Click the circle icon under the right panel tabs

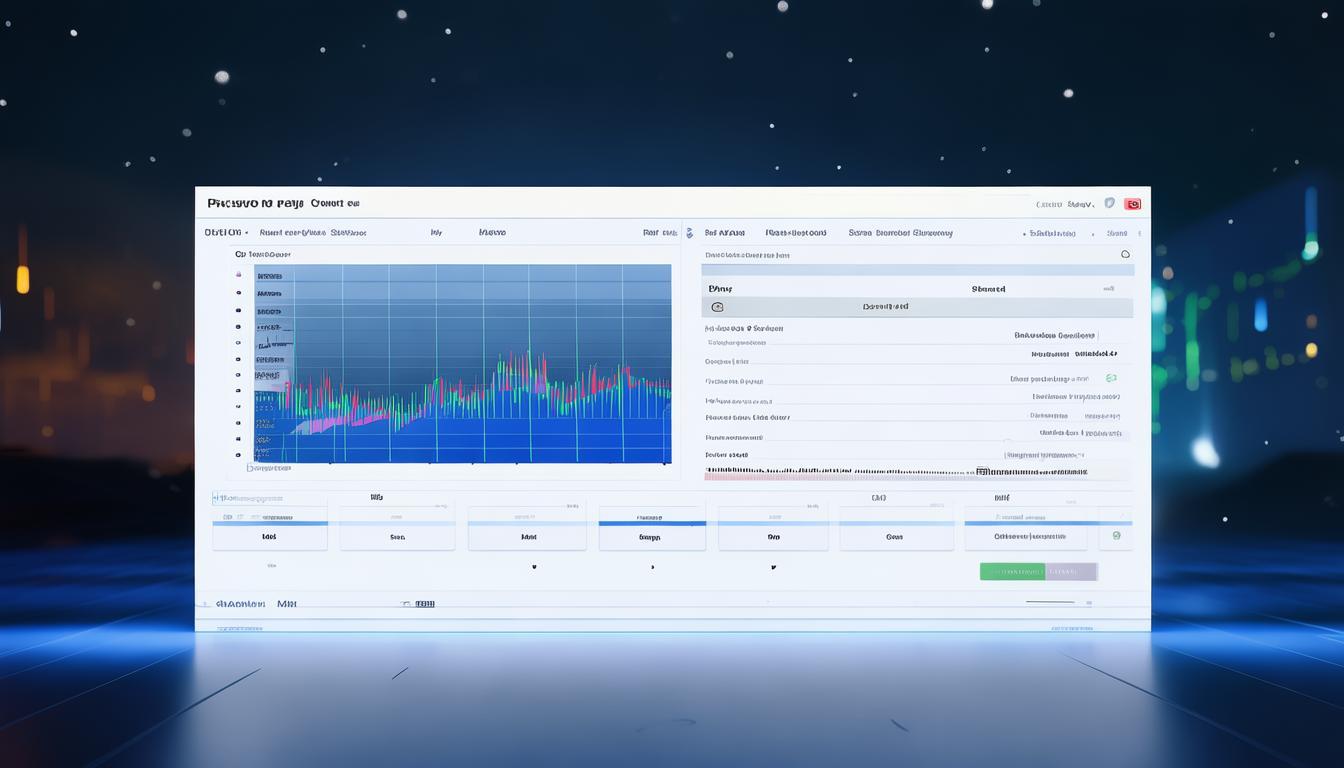tap(1125, 255)
